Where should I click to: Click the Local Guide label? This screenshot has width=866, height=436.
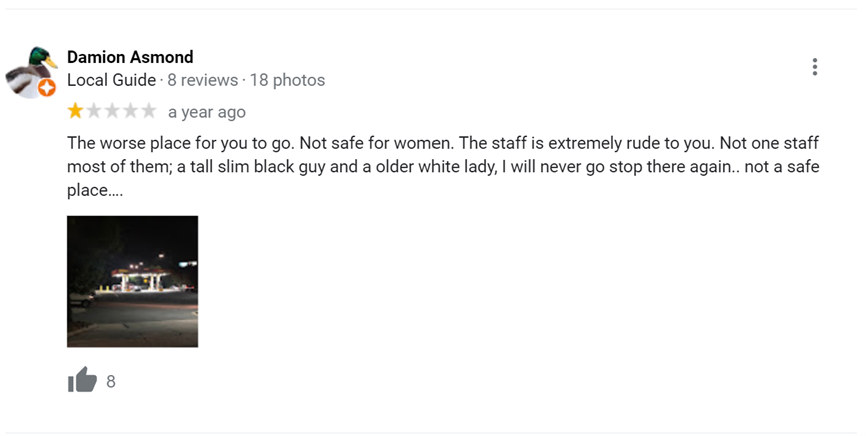coord(112,80)
